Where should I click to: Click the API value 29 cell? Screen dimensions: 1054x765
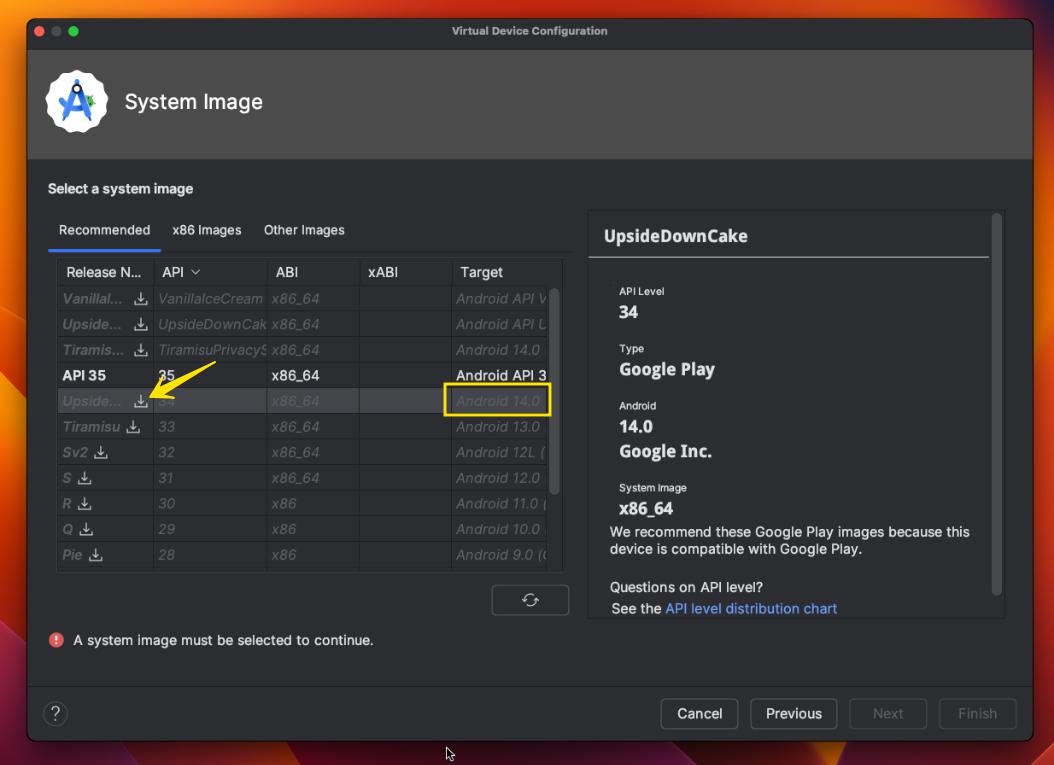pyautogui.click(x=210, y=529)
